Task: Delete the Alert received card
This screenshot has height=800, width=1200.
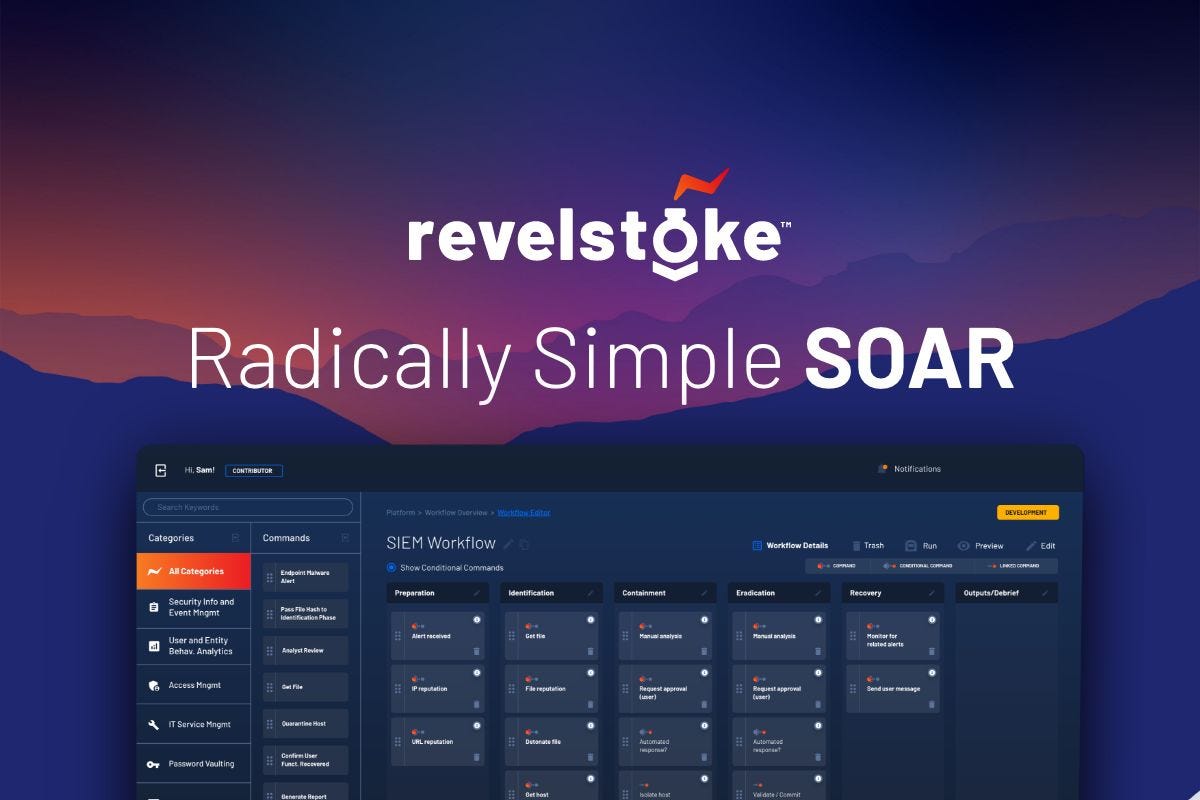Action: [477, 651]
